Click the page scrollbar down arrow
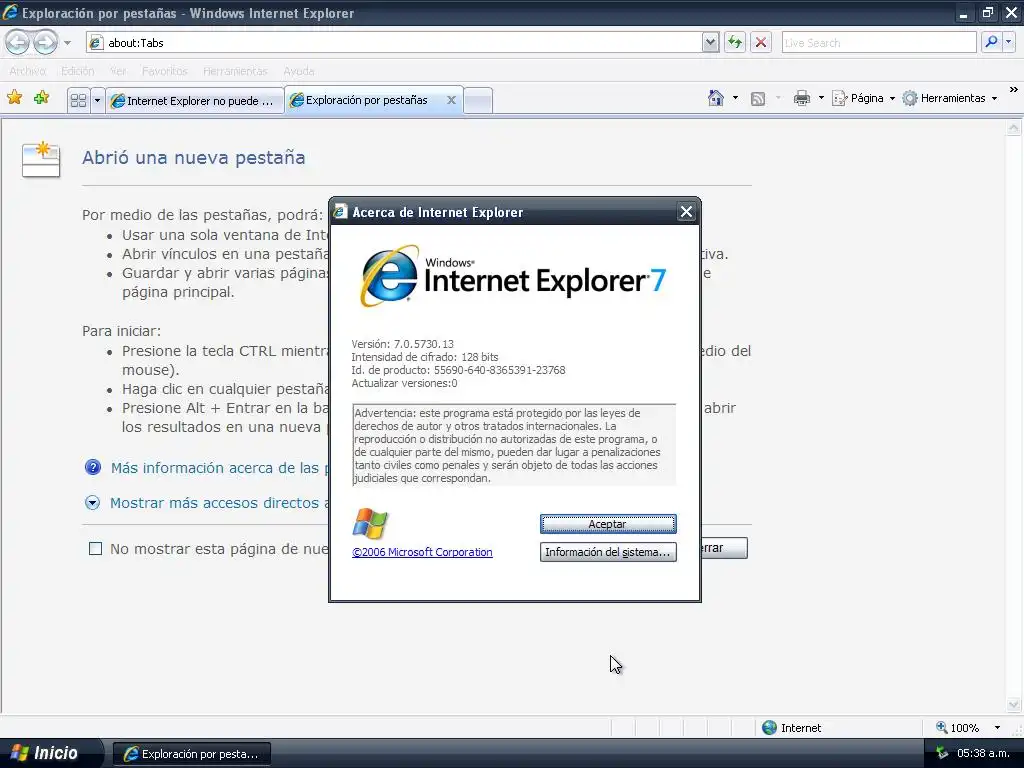 (x=1014, y=705)
